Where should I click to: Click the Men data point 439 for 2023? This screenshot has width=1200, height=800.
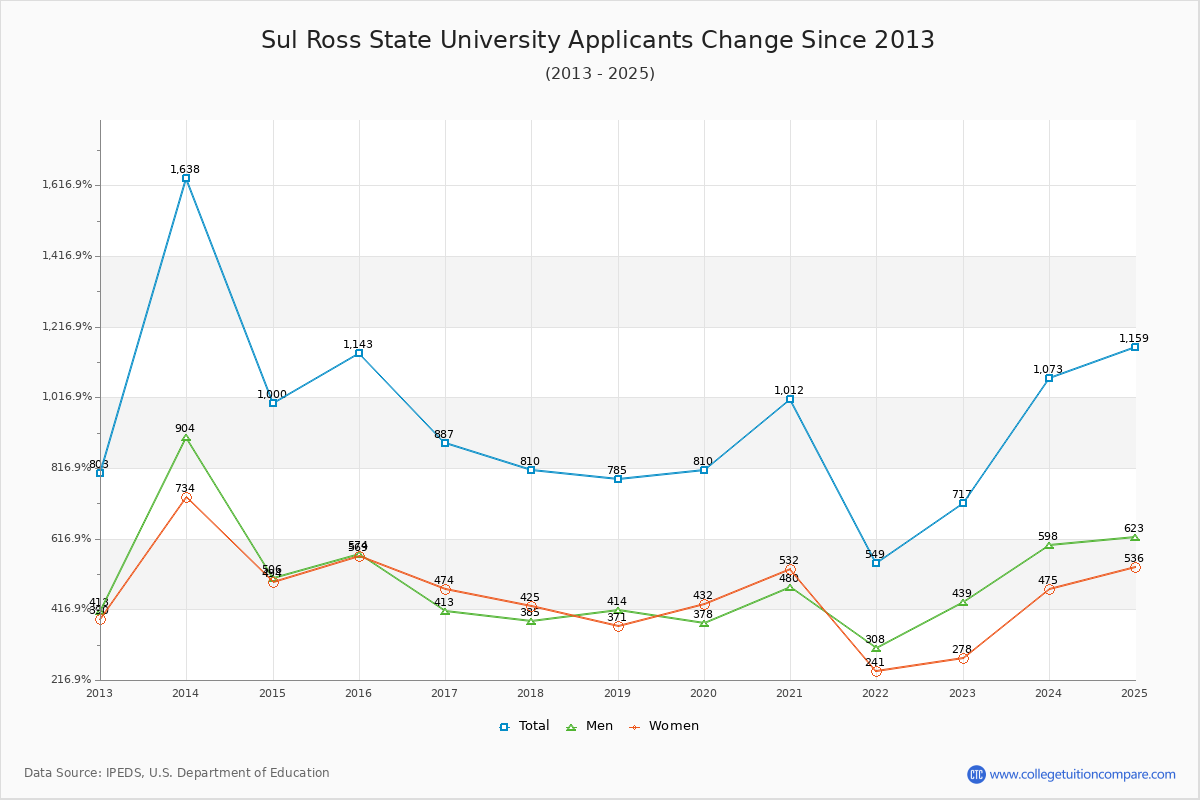(x=963, y=602)
